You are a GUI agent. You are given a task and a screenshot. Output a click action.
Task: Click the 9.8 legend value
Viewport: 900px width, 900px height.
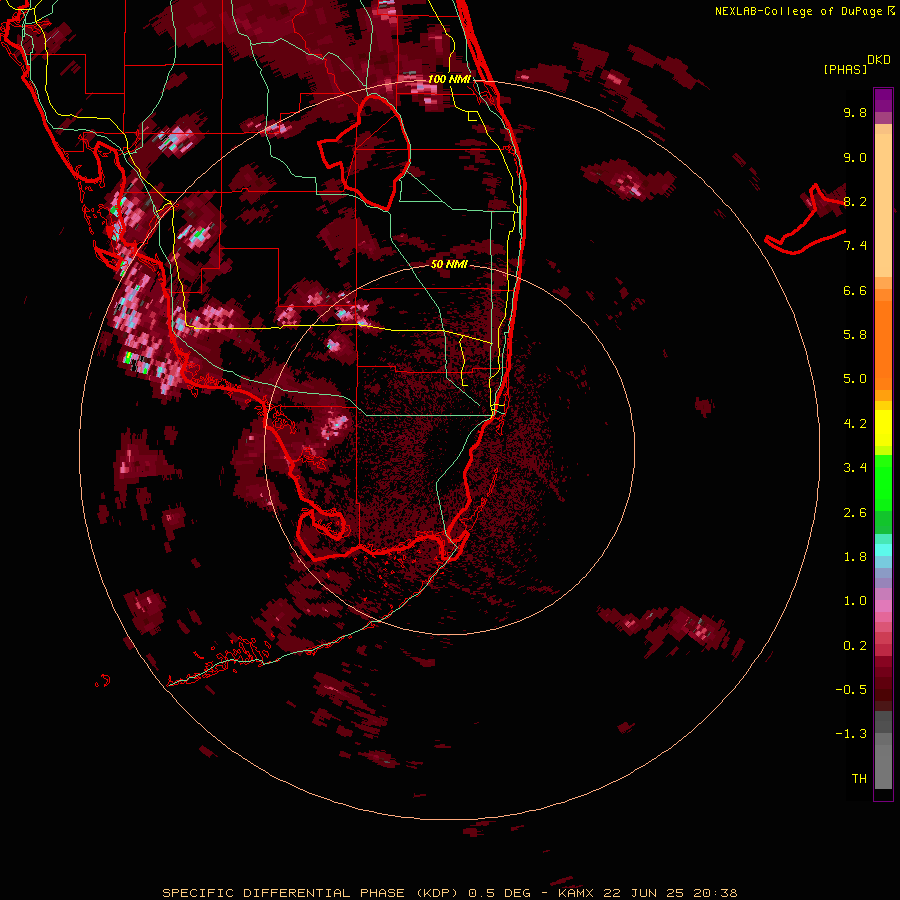point(855,112)
